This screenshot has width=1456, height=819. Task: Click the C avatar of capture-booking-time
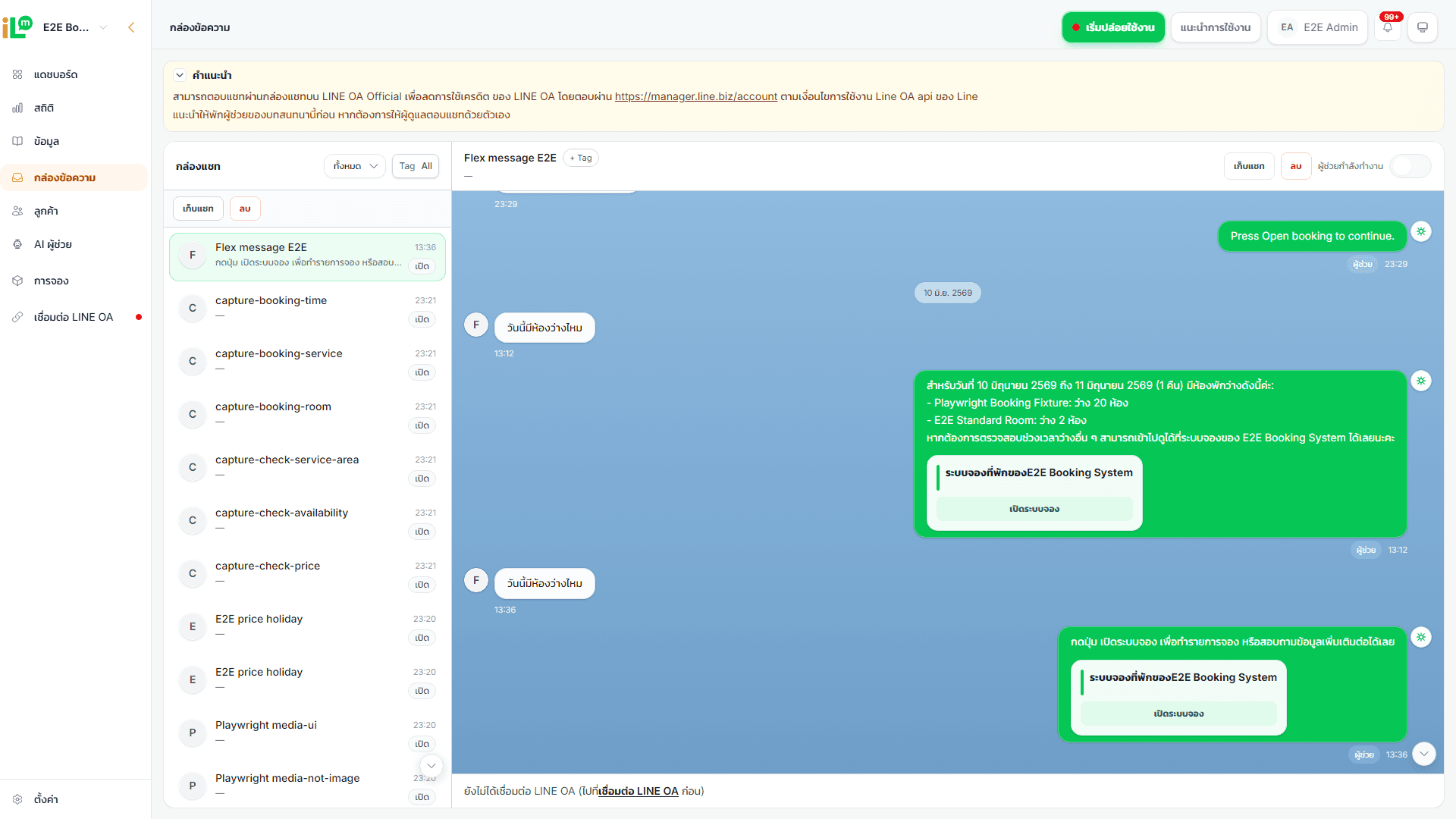coord(193,309)
